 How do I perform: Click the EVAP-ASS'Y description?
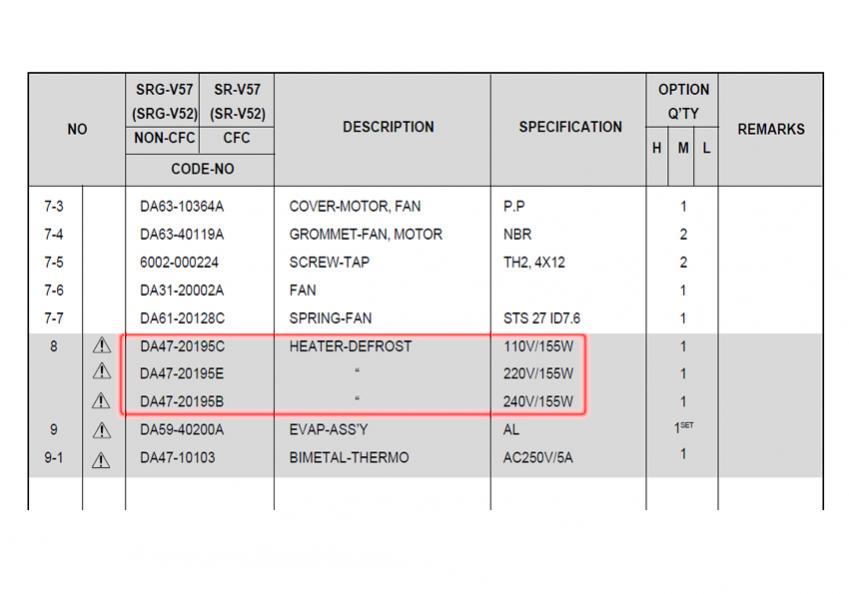pyautogui.click(x=328, y=430)
